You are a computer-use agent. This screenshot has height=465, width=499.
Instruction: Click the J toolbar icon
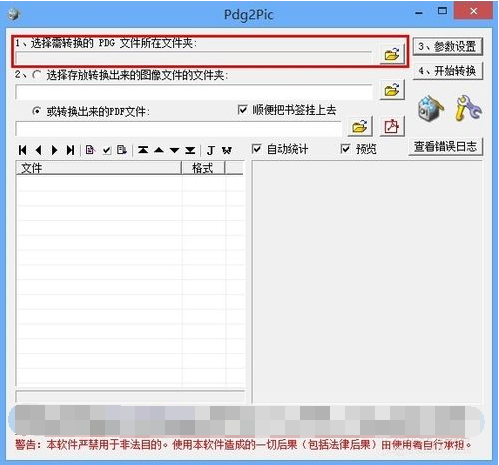211,150
